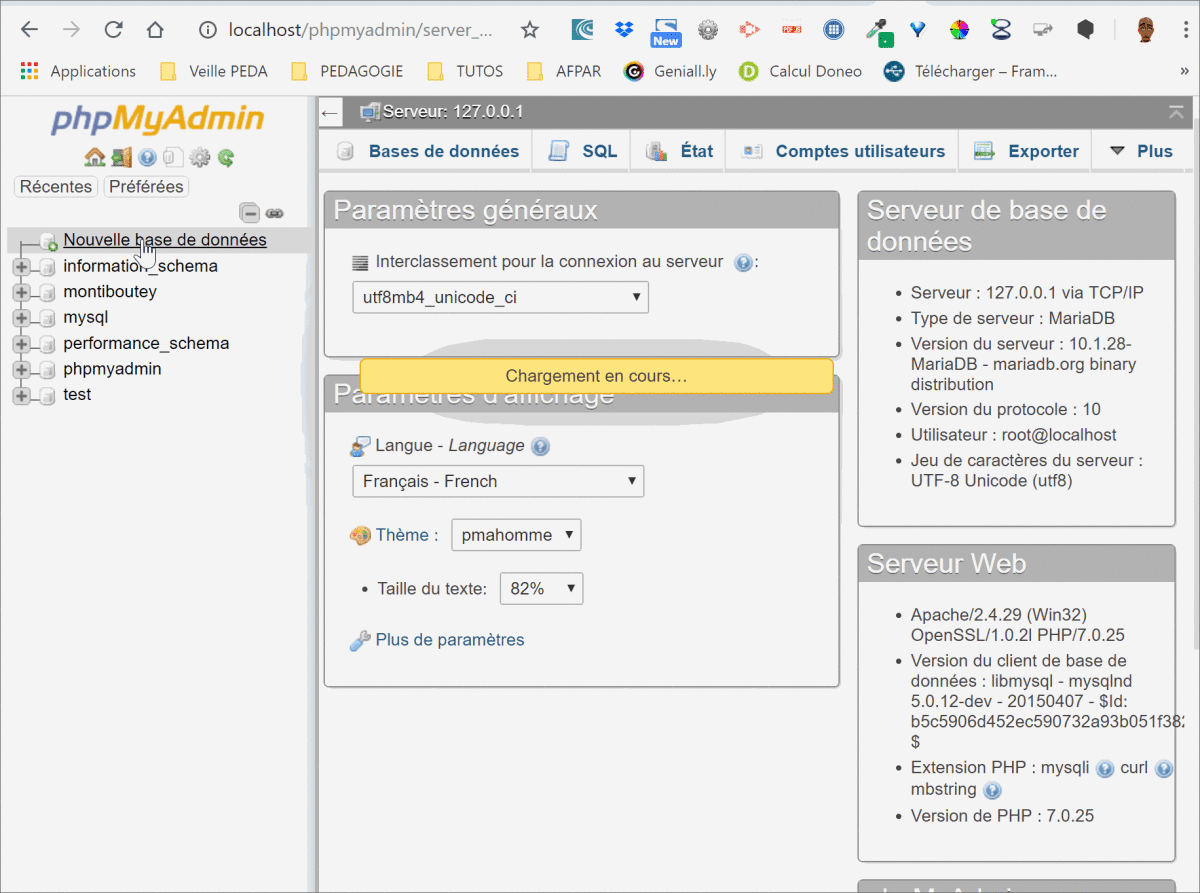Go to the phpMyAdmin home icon
This screenshot has height=893, width=1200.
coord(95,157)
